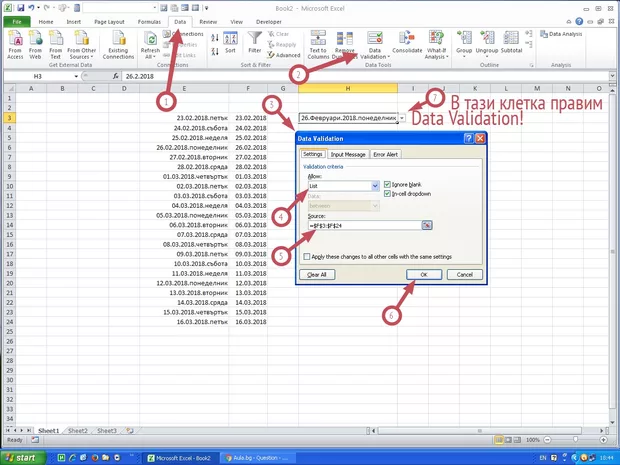
Task: Toggle the Ignore blank checkbox
Action: (x=389, y=185)
